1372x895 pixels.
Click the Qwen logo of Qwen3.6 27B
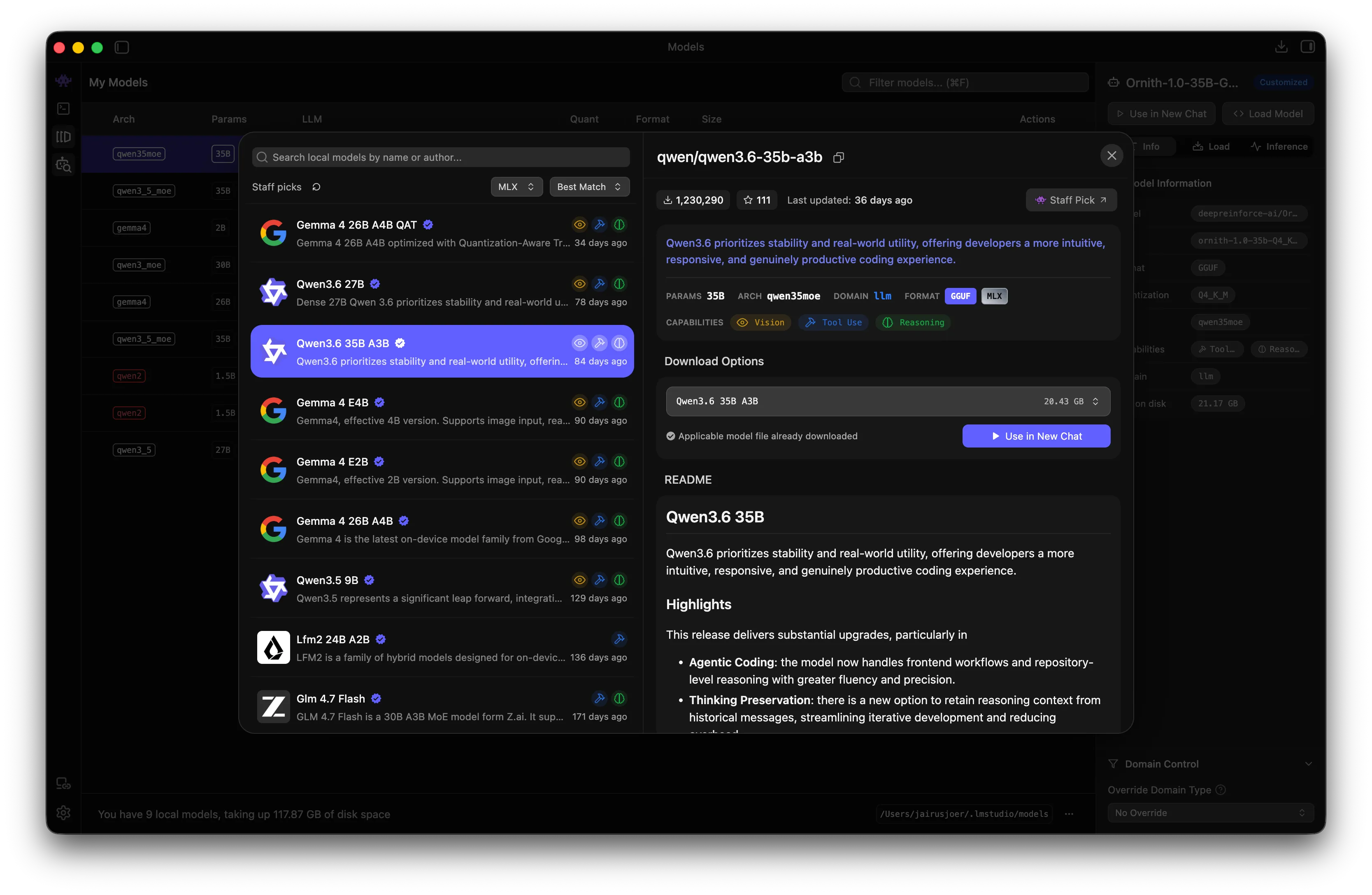pos(273,293)
